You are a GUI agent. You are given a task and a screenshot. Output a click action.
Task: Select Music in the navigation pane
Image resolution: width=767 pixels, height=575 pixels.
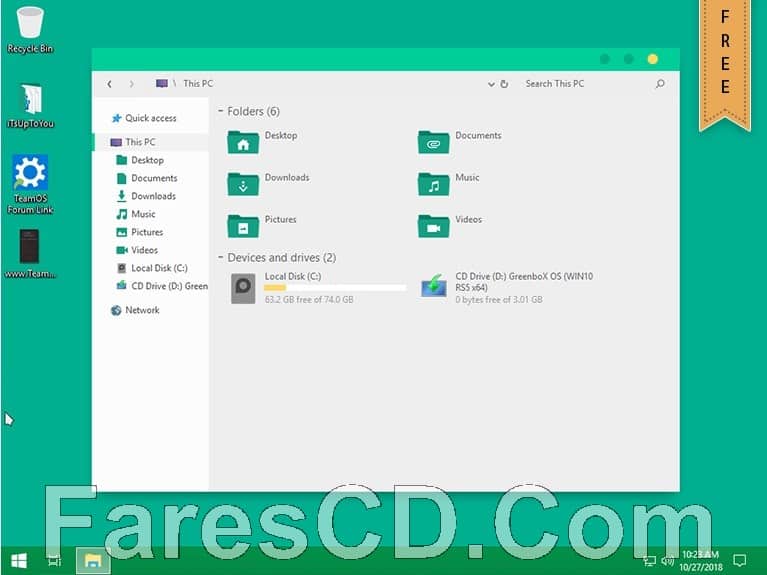(150, 214)
